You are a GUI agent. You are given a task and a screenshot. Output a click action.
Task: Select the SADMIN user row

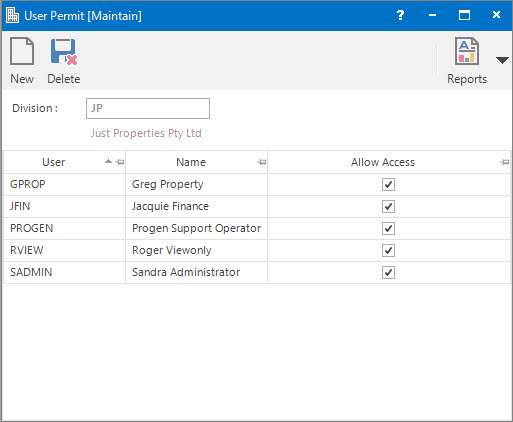pos(257,272)
